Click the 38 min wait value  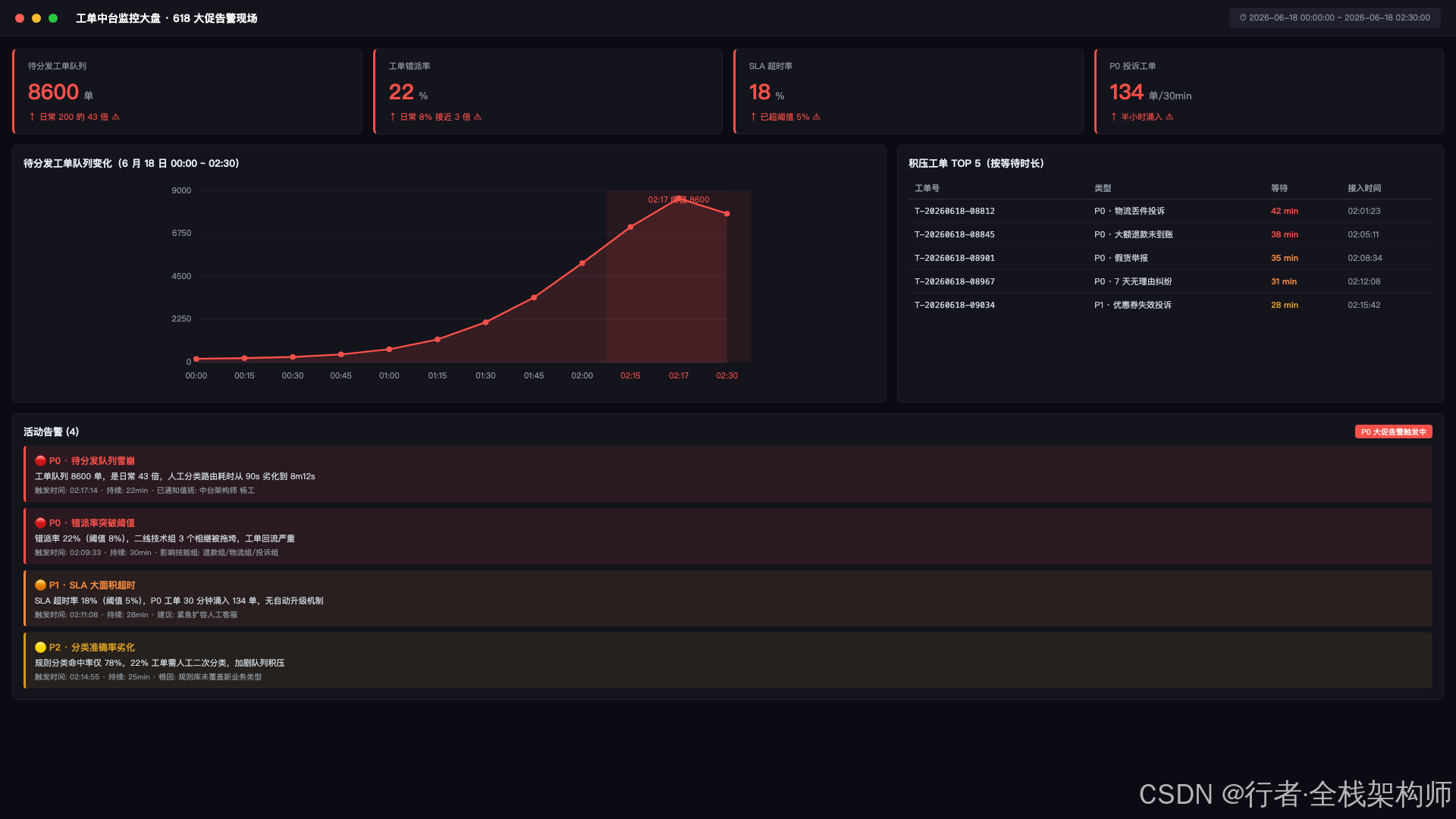click(x=1285, y=235)
